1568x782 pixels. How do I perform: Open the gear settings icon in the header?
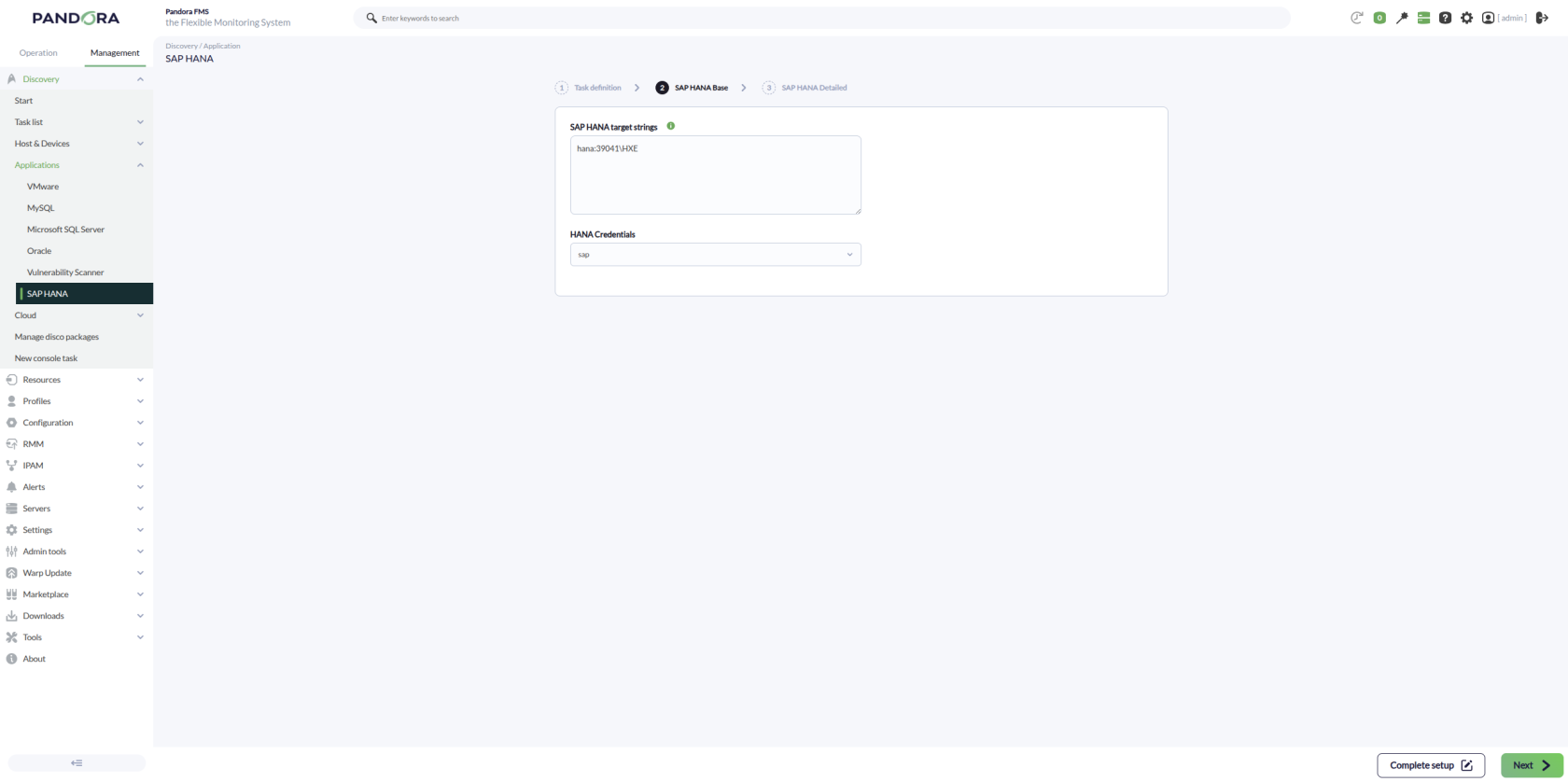coord(1466,18)
